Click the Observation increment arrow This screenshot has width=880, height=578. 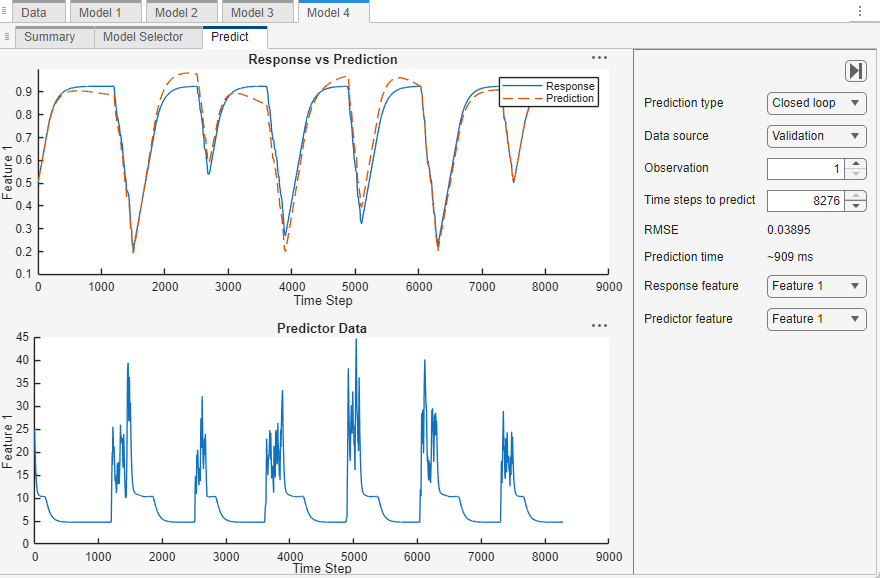(x=856, y=164)
